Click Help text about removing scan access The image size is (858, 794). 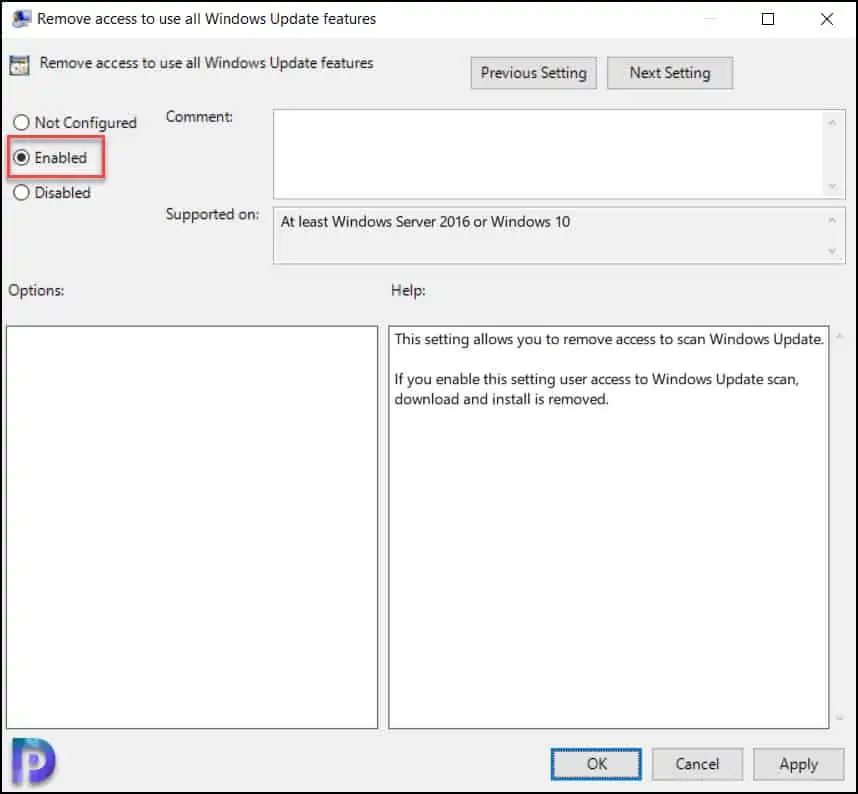(608, 339)
